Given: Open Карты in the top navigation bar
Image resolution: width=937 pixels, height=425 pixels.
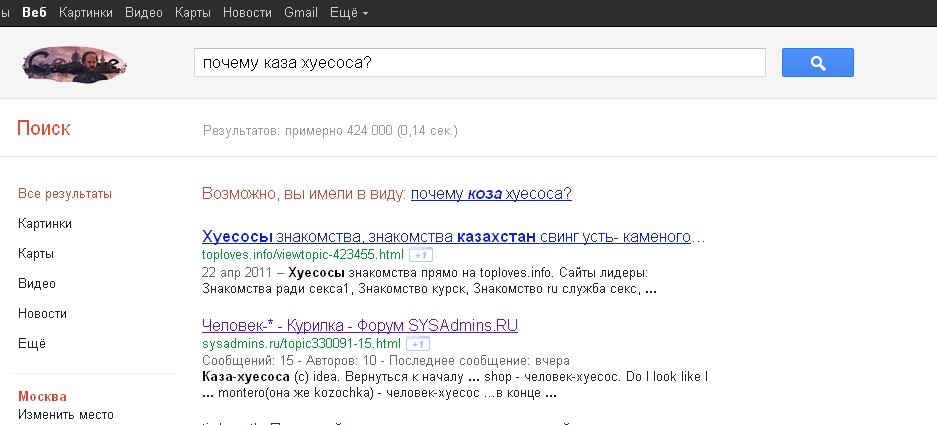Looking at the screenshot, I should [193, 13].
